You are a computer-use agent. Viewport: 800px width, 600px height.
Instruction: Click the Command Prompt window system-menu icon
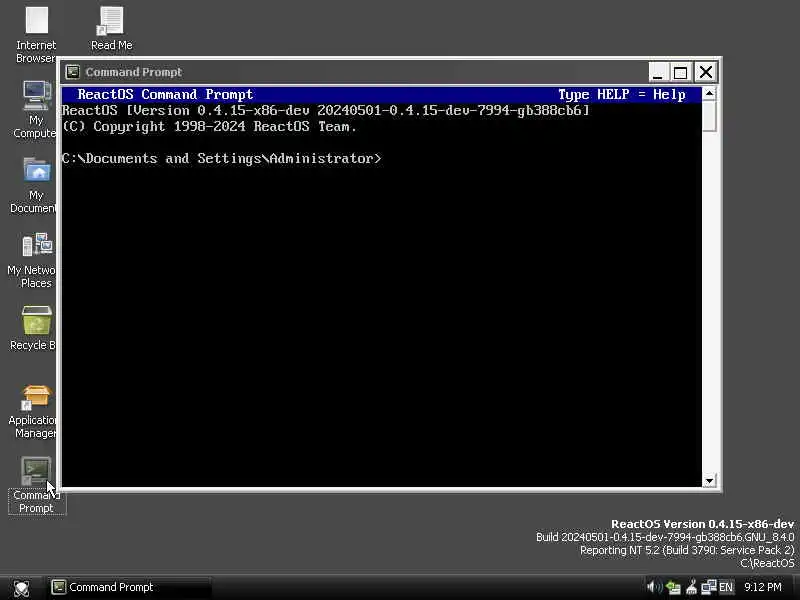point(72,72)
